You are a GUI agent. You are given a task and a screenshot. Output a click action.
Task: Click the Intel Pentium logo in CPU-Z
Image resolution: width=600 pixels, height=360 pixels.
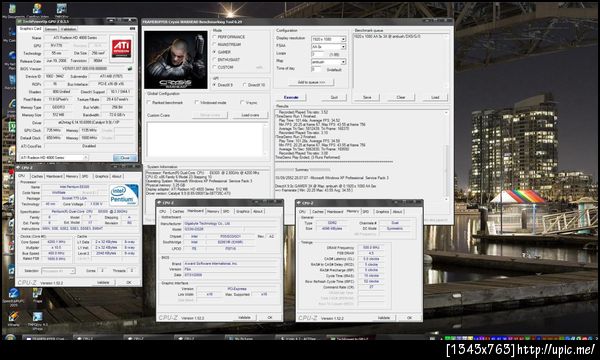pos(124,195)
